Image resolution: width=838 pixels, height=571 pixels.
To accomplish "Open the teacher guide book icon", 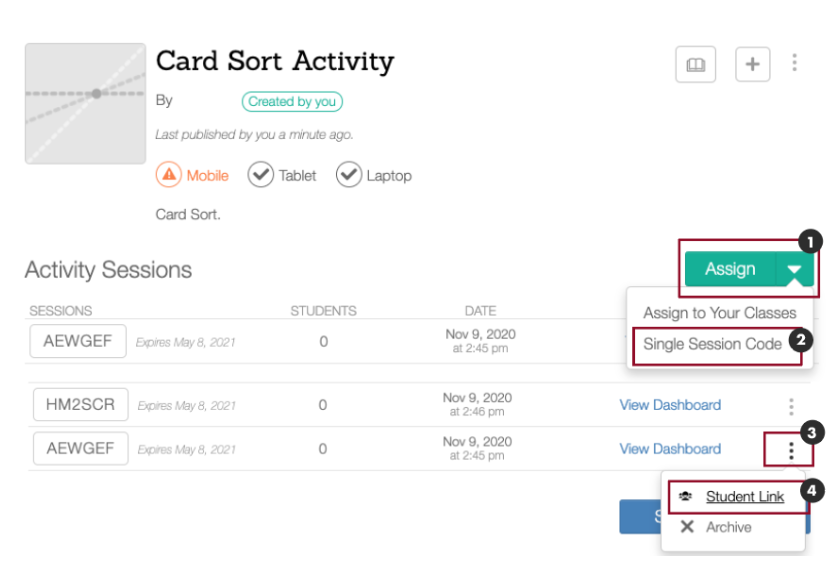I will point(695,65).
